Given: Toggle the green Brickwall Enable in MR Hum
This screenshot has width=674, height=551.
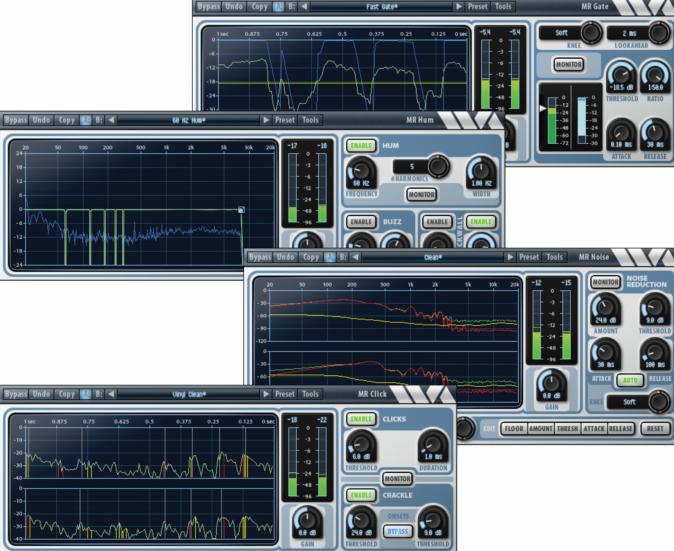Looking at the screenshot, I should 481,222.
